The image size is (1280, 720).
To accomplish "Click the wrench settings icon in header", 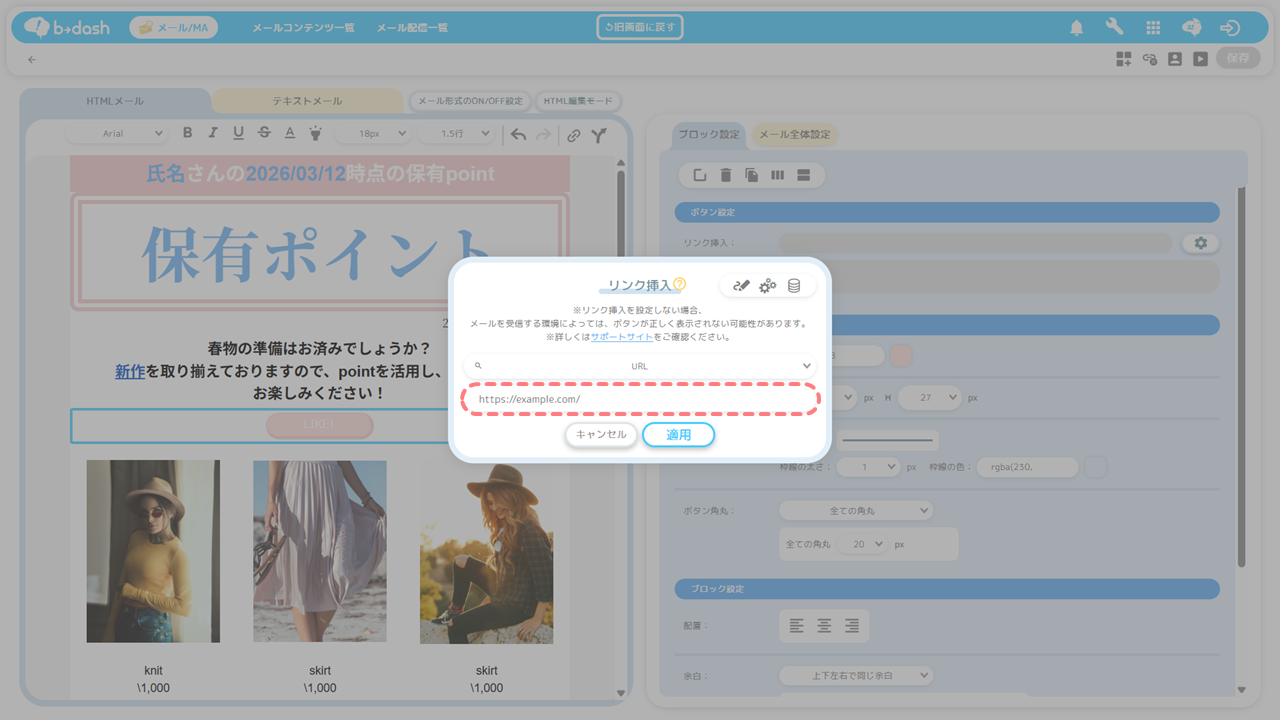I will 1114,28.
